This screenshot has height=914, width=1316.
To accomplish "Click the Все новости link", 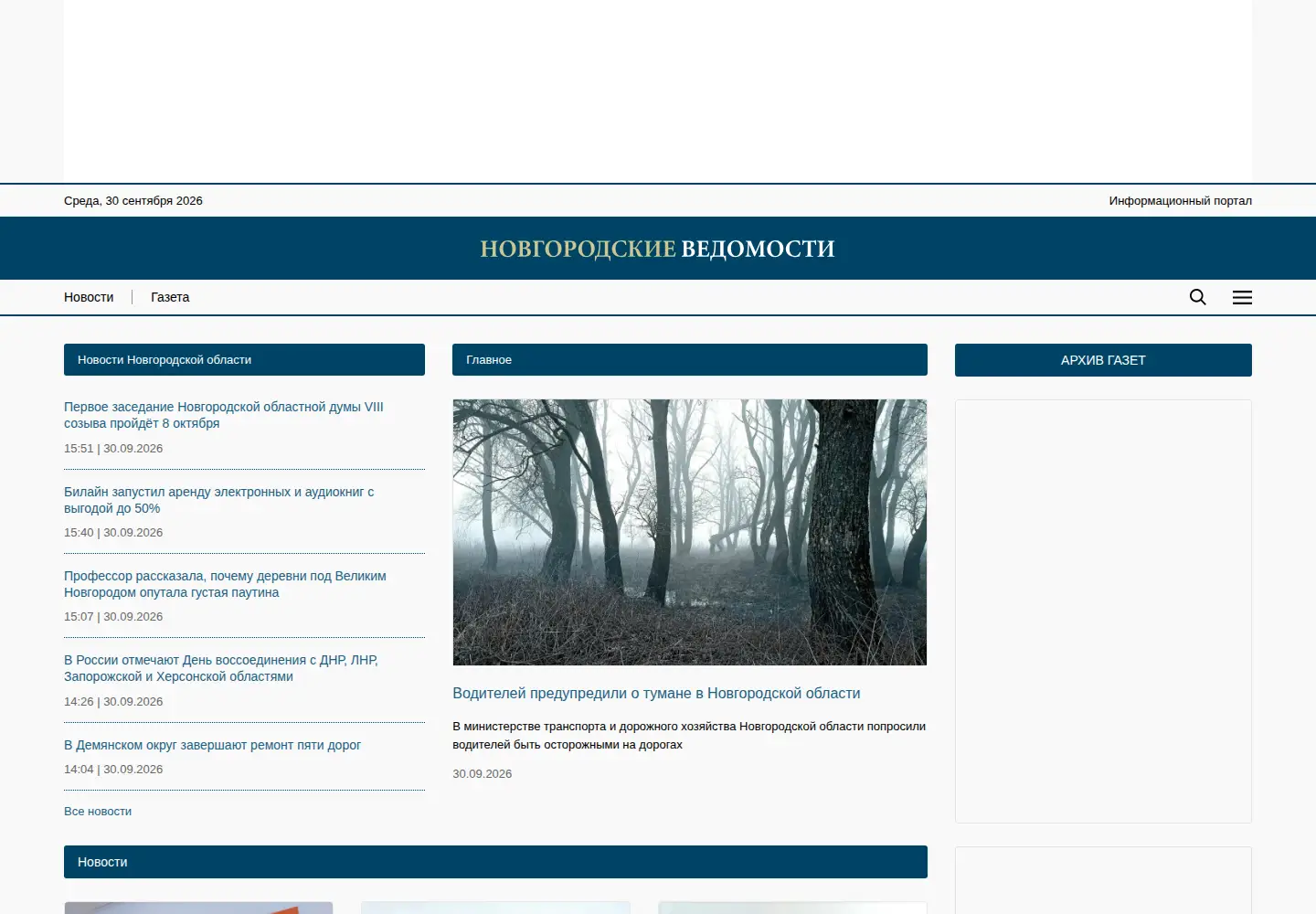I will click(98, 812).
